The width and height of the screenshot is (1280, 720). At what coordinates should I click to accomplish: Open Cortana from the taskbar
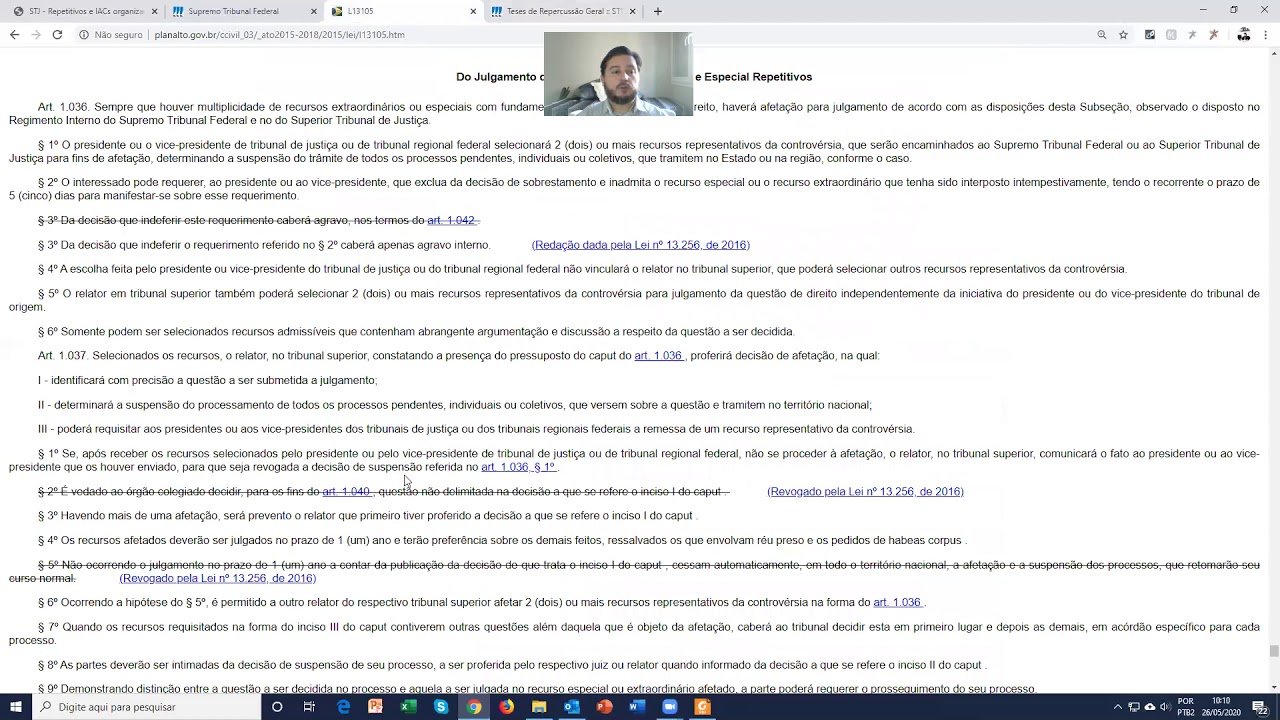pyautogui.click(x=277, y=707)
